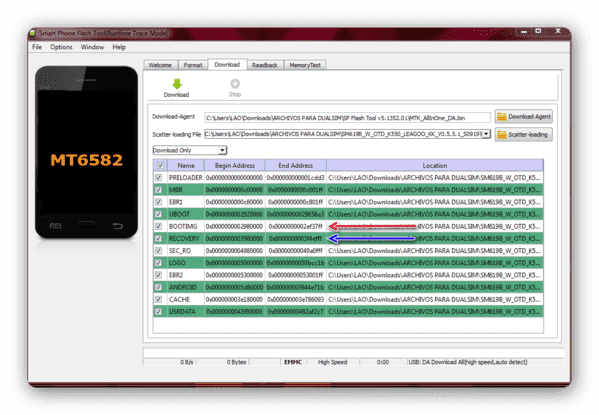Open the Window menu
599x415 pixels.
[92, 47]
